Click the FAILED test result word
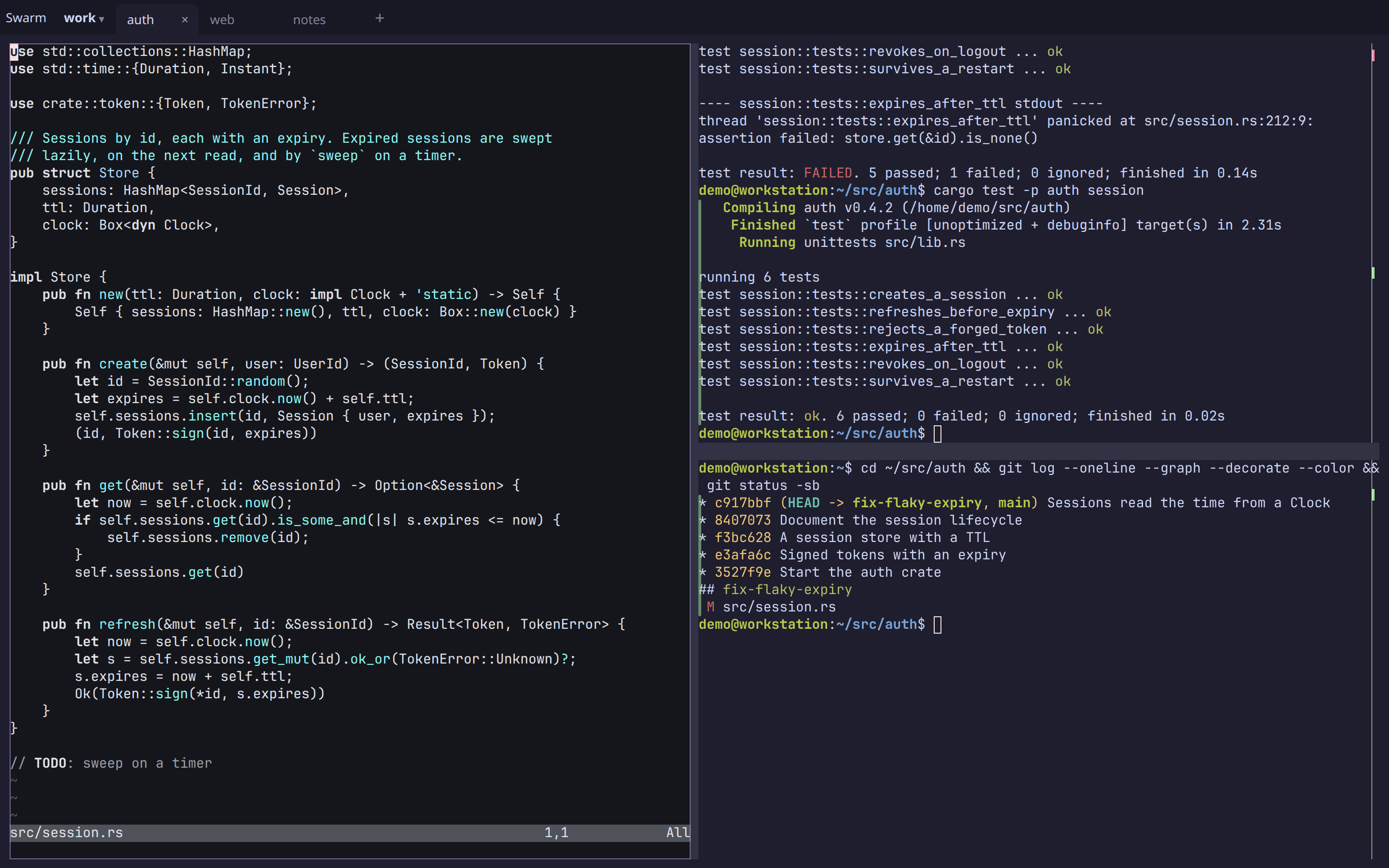Viewport: 1389px width, 868px height. 828,173
